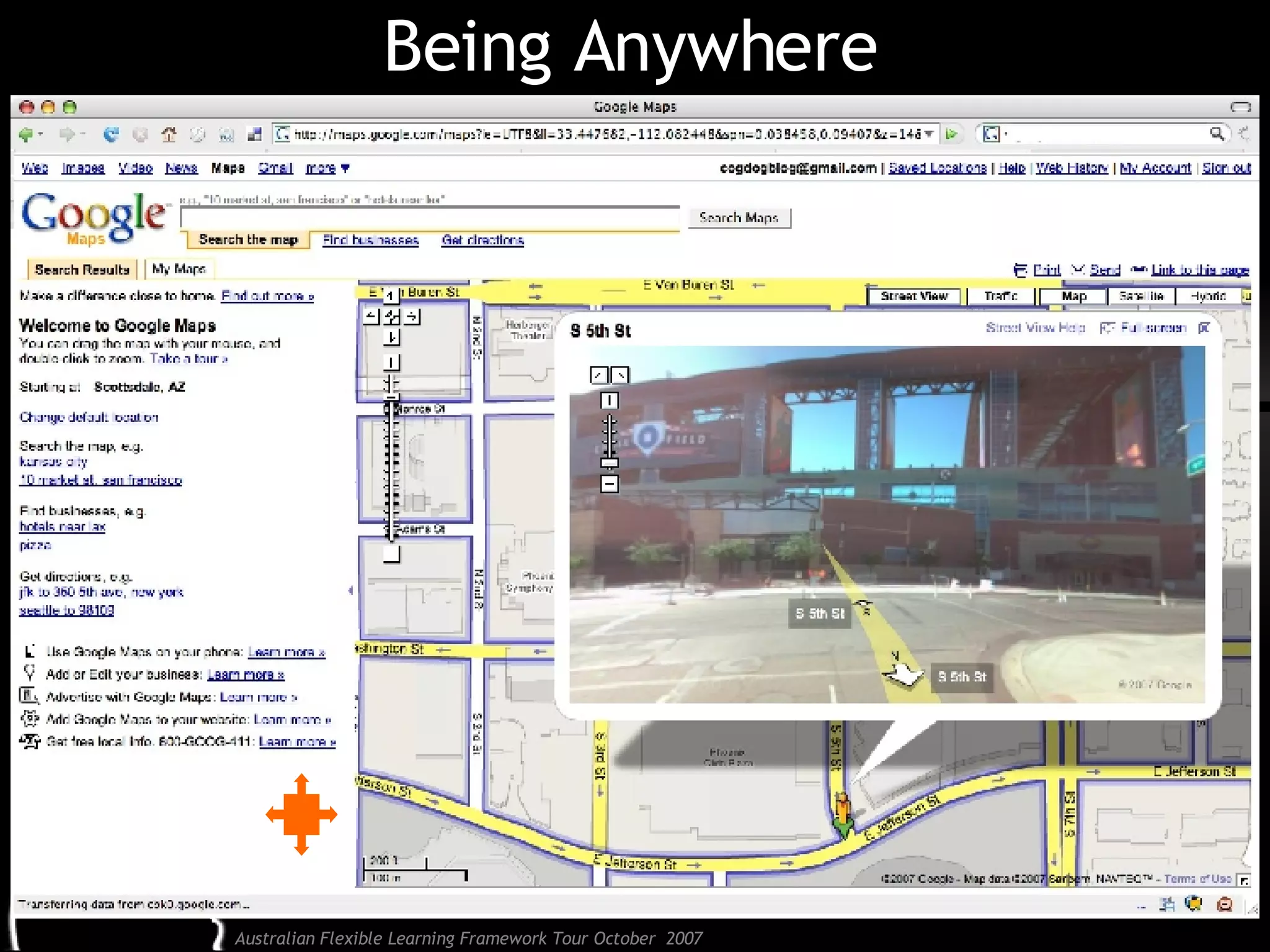Switch to Map view
The width and height of the screenshot is (1270, 952).
tap(1073, 296)
